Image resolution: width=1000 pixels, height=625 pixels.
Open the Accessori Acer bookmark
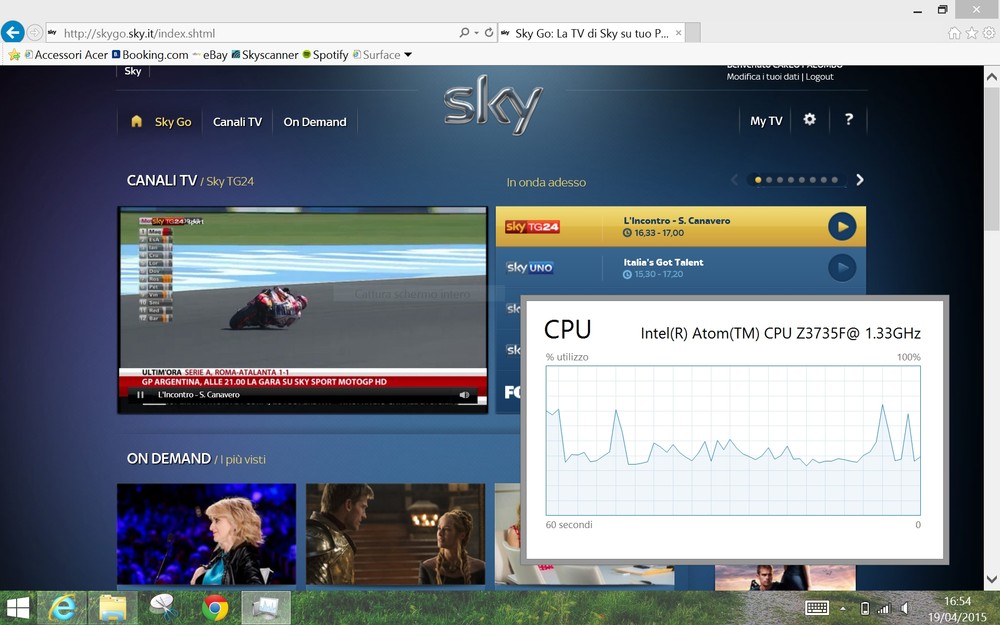pyautogui.click(x=66, y=55)
